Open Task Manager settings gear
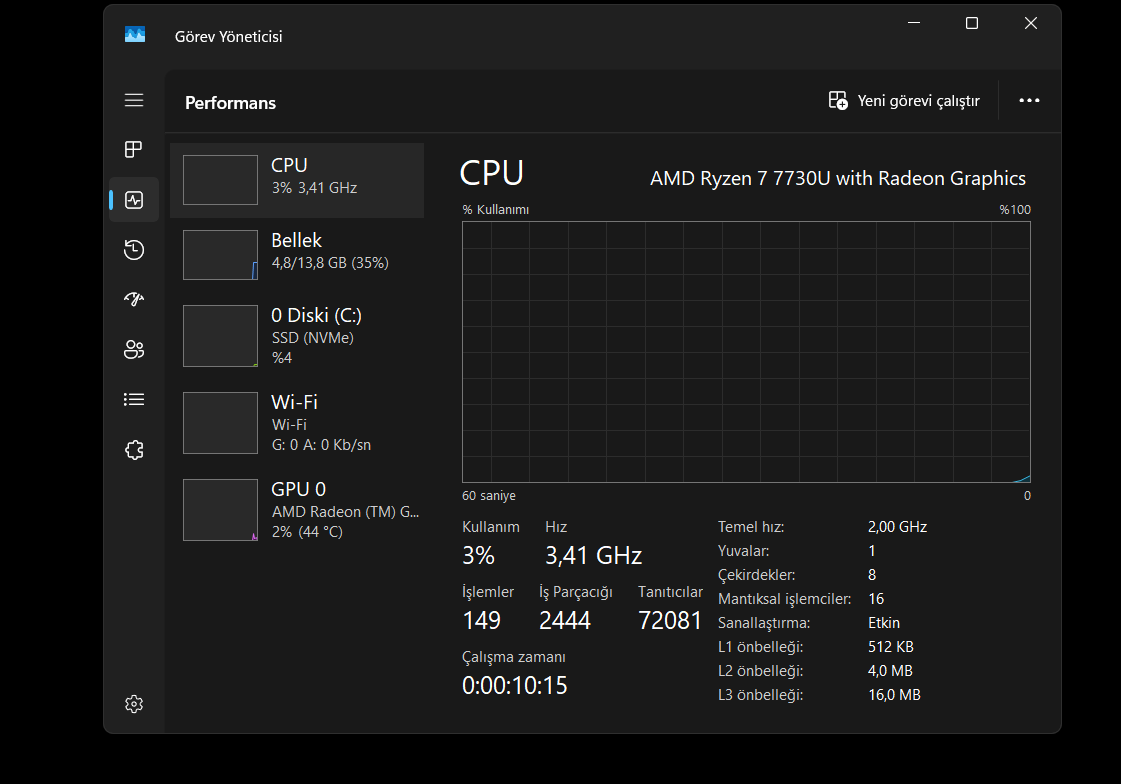1121x784 pixels. coord(134,704)
